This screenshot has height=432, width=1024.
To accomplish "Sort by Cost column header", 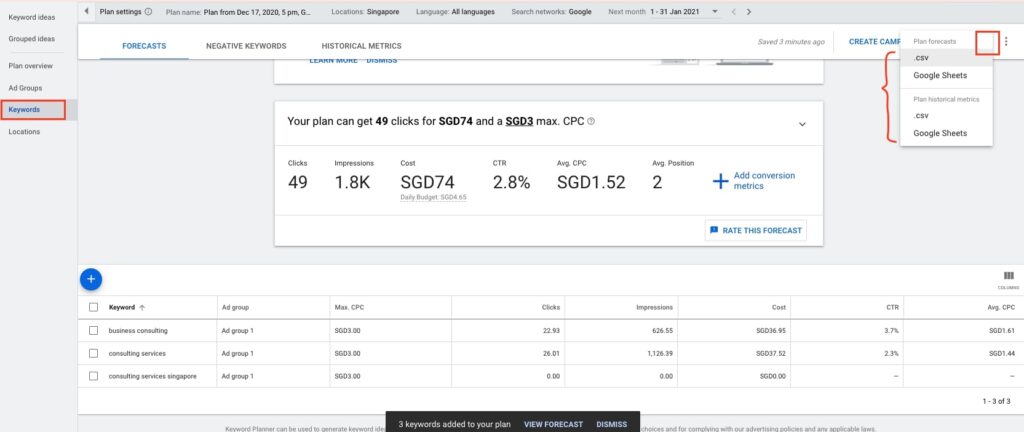I will (779, 307).
